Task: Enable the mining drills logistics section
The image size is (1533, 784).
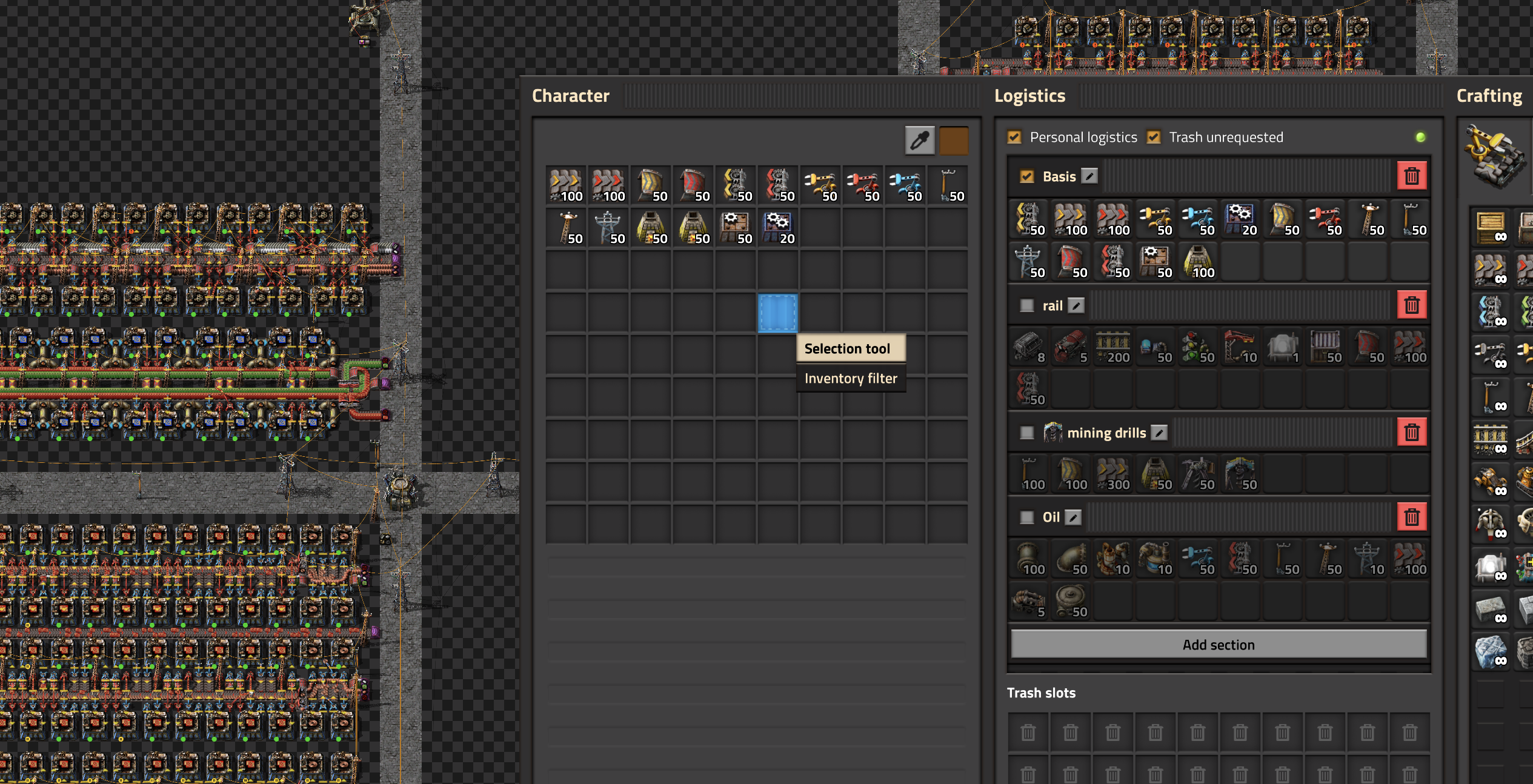Action: (1027, 433)
